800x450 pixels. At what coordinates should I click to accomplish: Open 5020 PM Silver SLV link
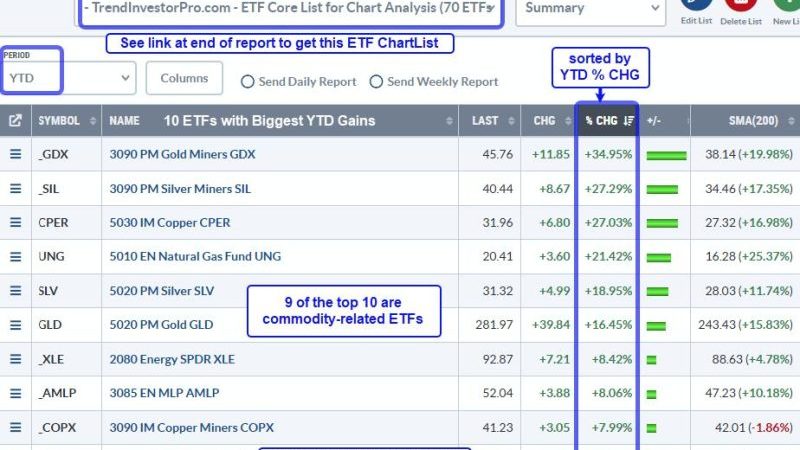point(162,291)
